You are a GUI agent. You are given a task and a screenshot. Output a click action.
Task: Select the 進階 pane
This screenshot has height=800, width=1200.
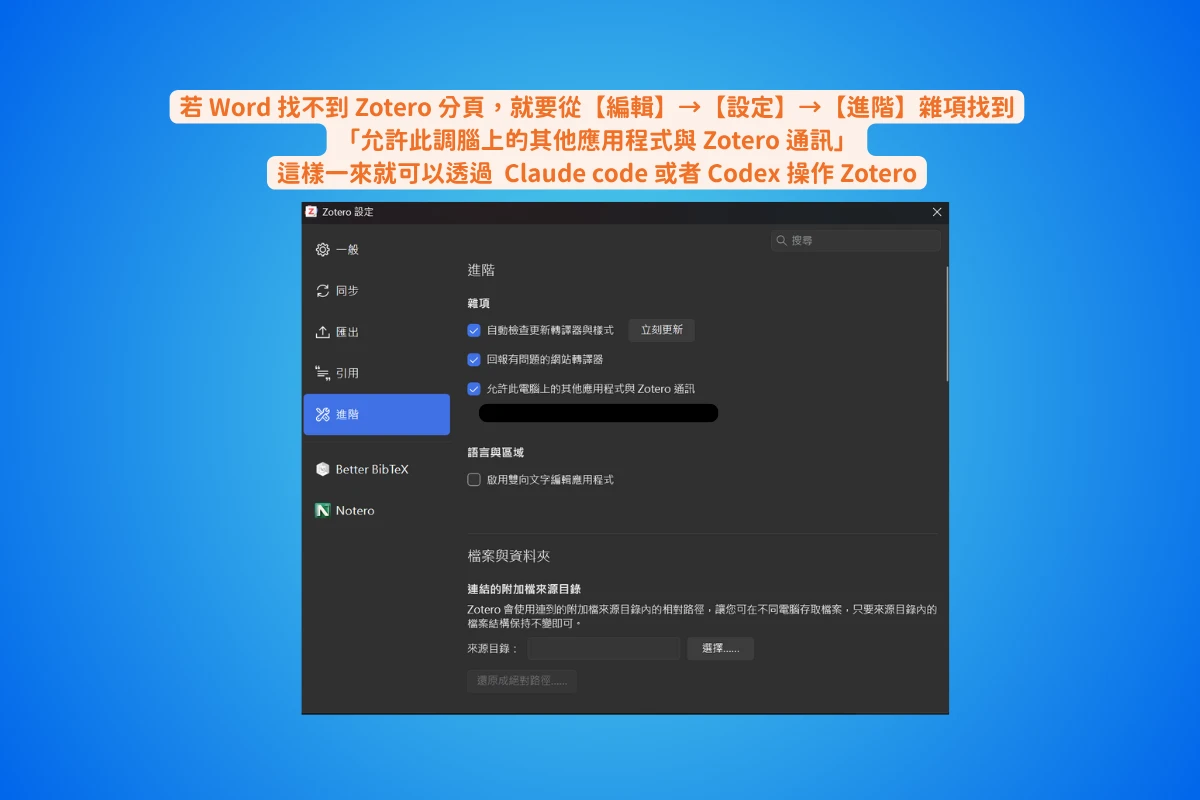377,414
